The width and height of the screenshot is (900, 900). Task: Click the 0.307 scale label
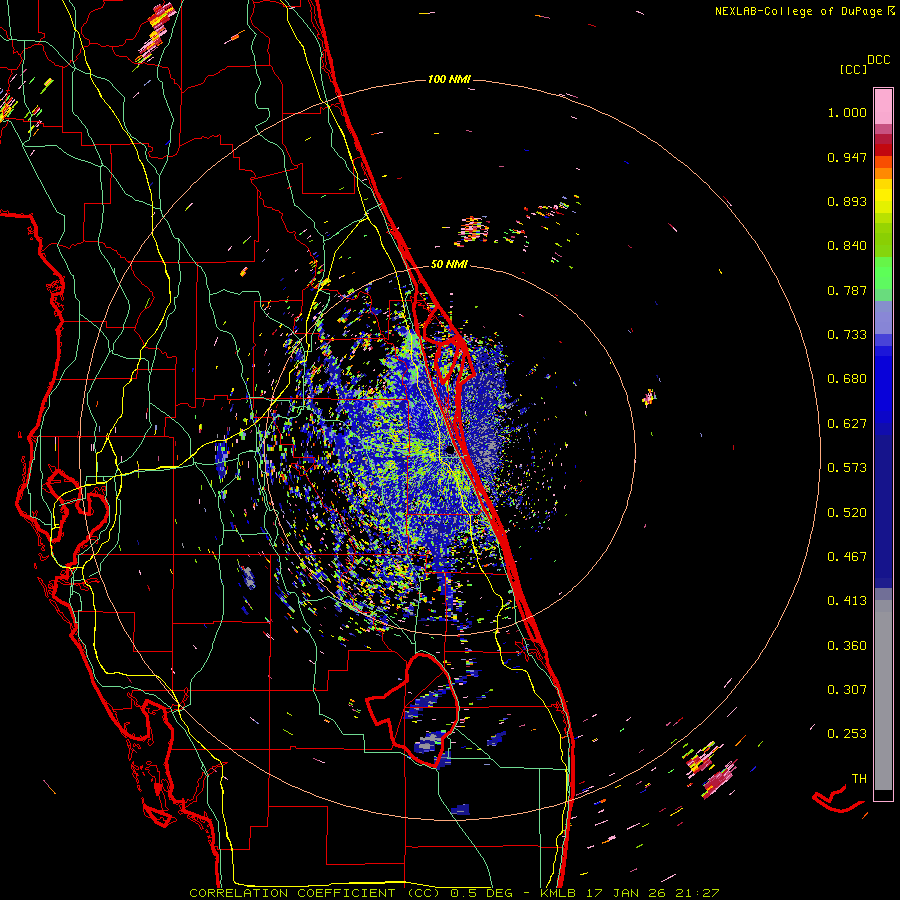847,690
